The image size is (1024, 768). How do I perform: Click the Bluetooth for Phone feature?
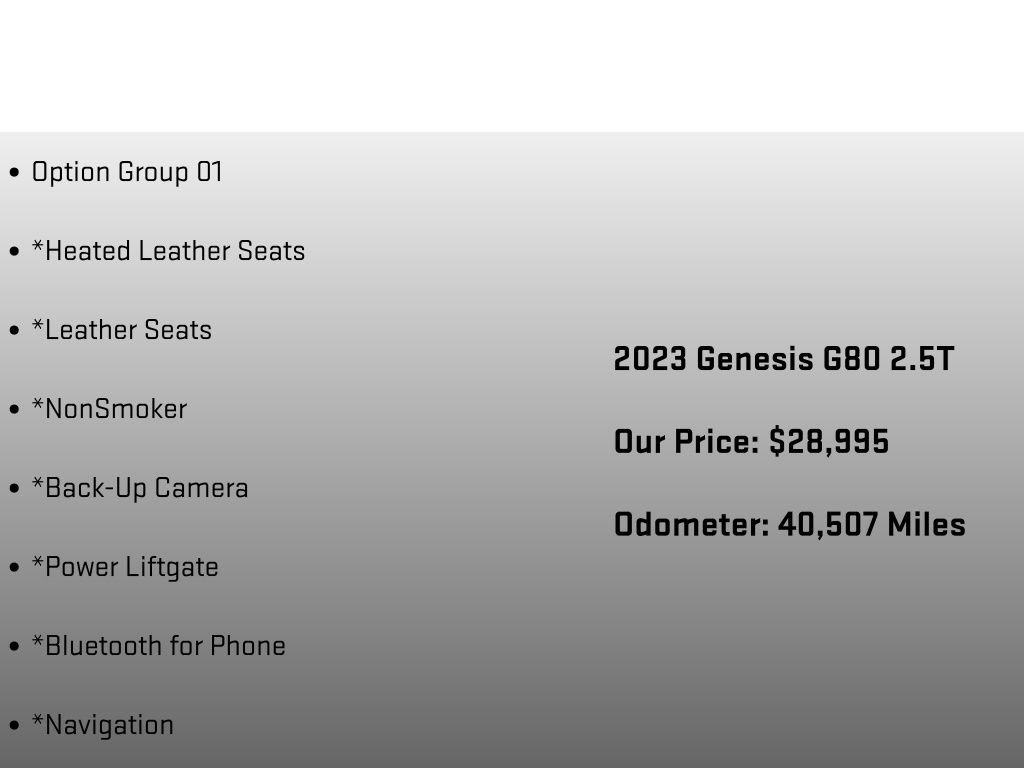pyautogui.click(x=159, y=646)
